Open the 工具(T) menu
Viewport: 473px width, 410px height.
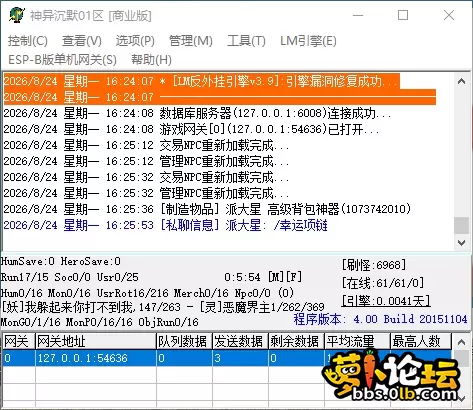coord(246,41)
